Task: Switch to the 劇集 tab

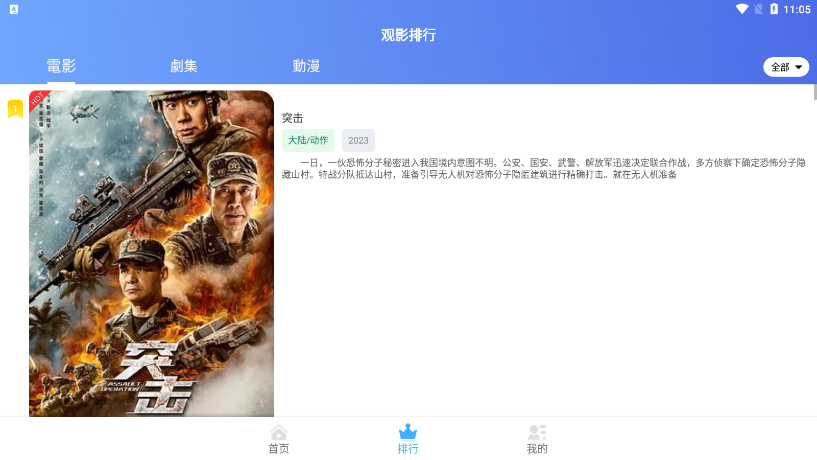Action: (183, 66)
